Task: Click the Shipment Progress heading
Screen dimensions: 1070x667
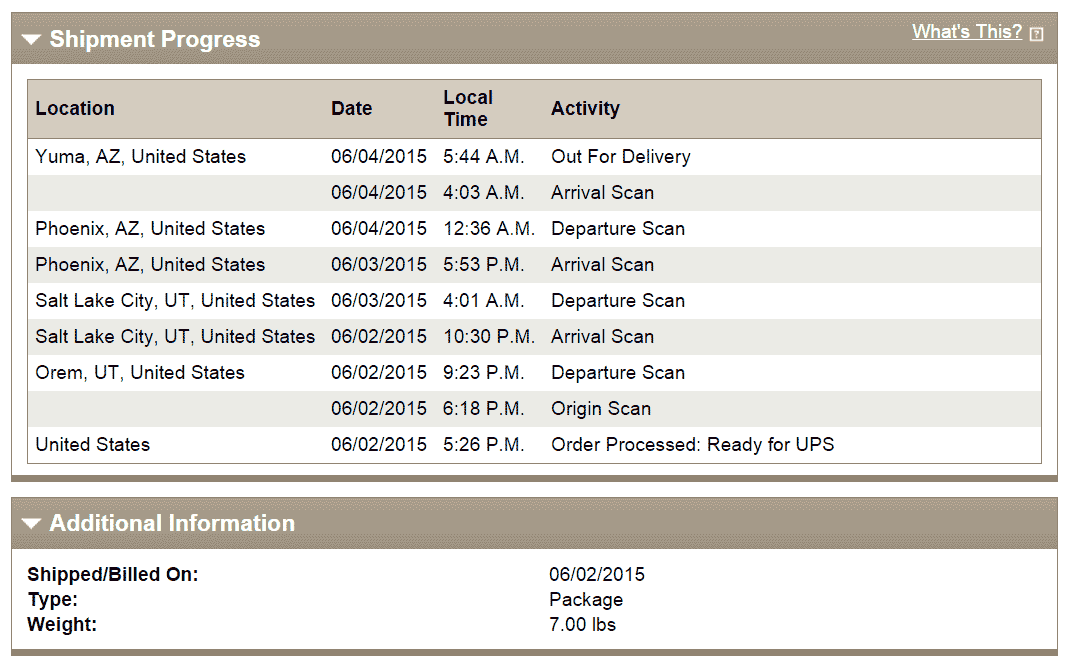Action: (154, 40)
